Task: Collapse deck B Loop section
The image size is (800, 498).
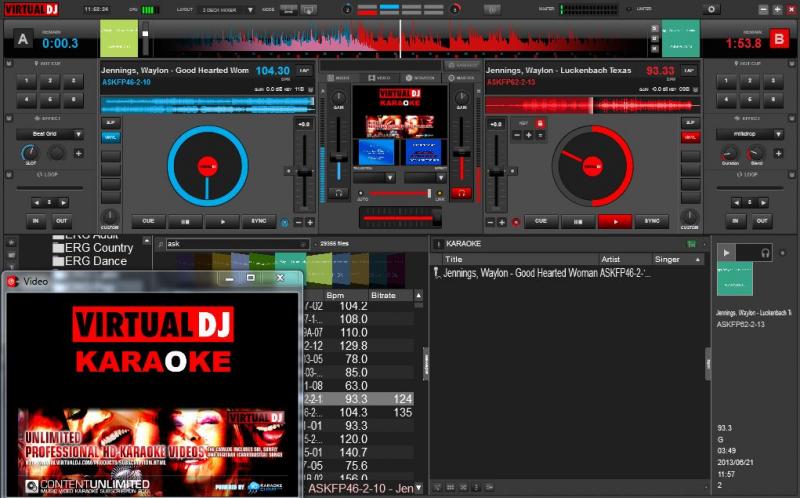Action: click(x=791, y=175)
